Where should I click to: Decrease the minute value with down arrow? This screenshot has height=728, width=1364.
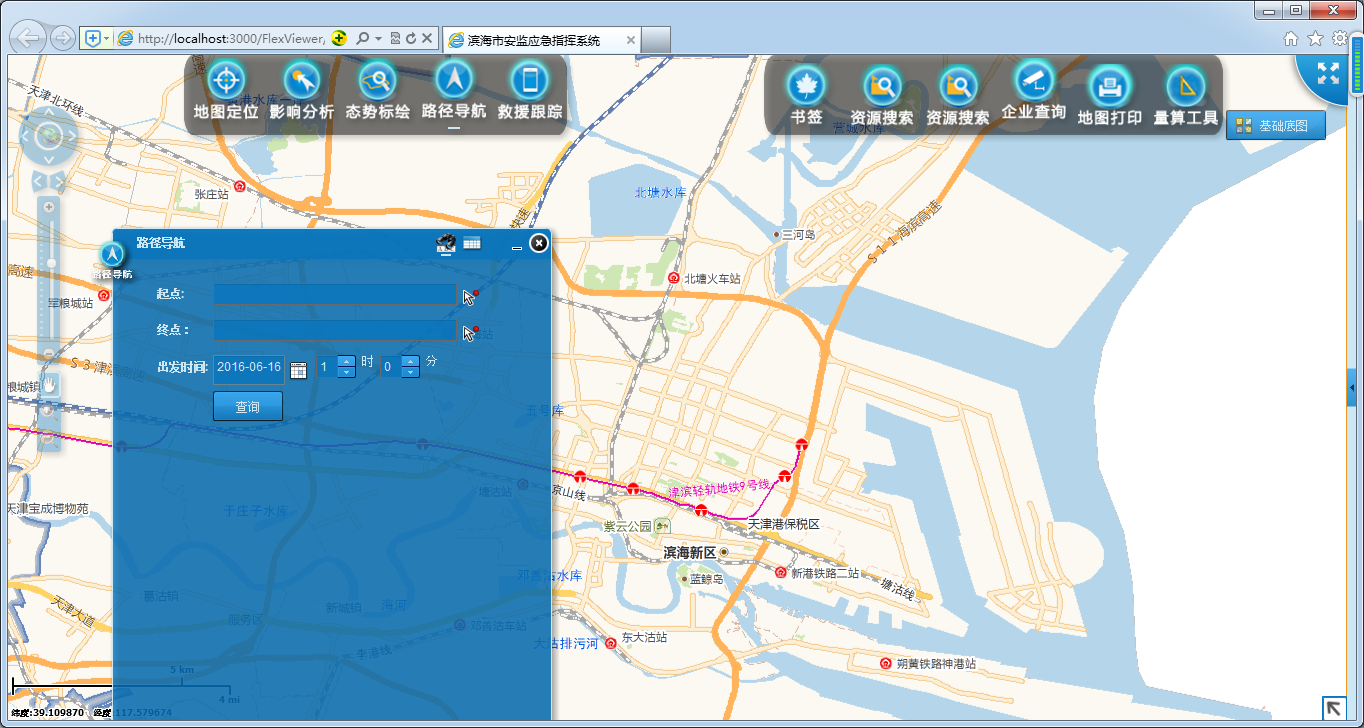[410, 372]
